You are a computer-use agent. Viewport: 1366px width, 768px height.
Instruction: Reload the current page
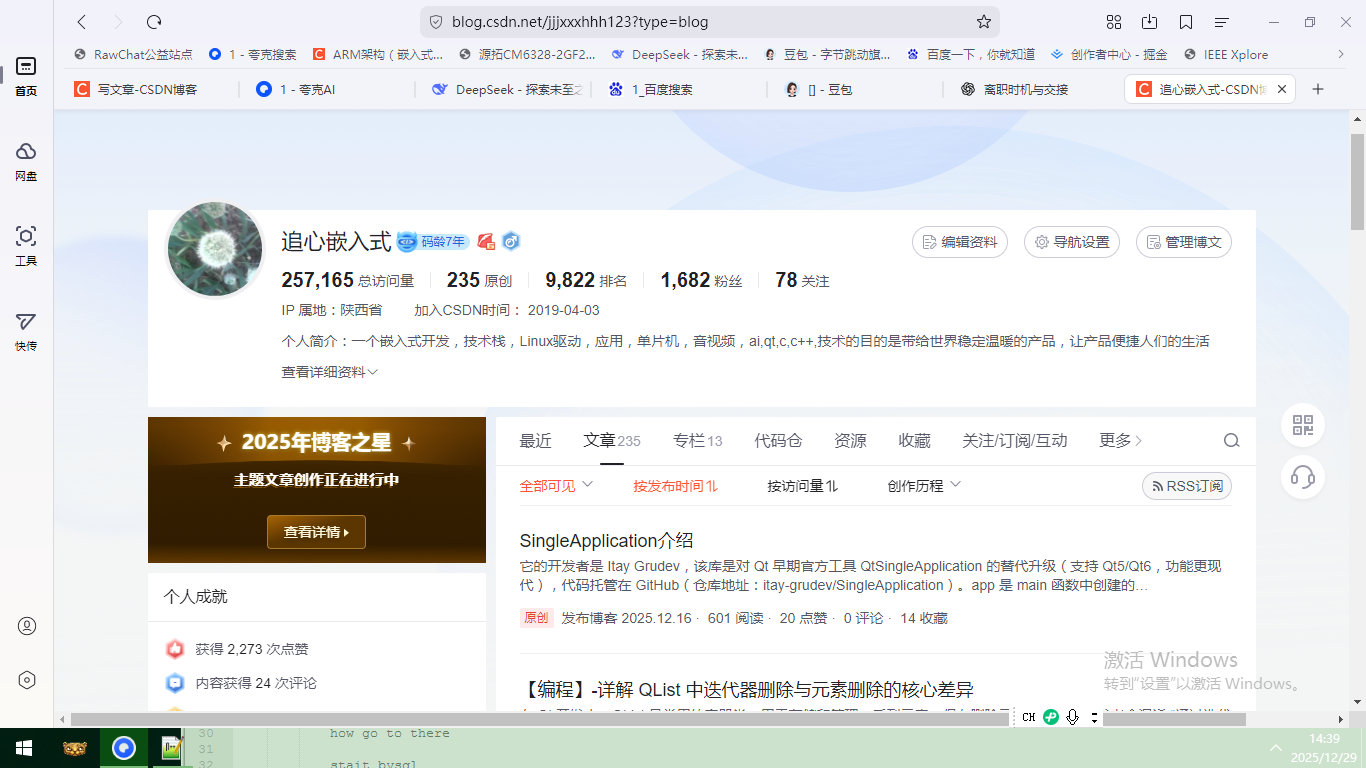click(154, 22)
